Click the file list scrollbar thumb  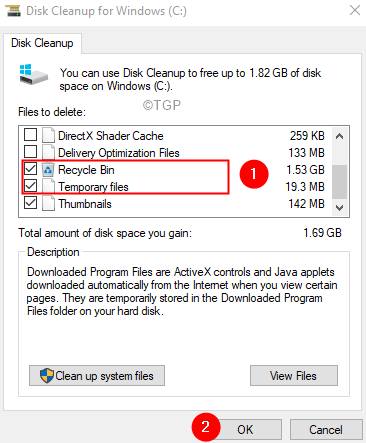[339, 182]
